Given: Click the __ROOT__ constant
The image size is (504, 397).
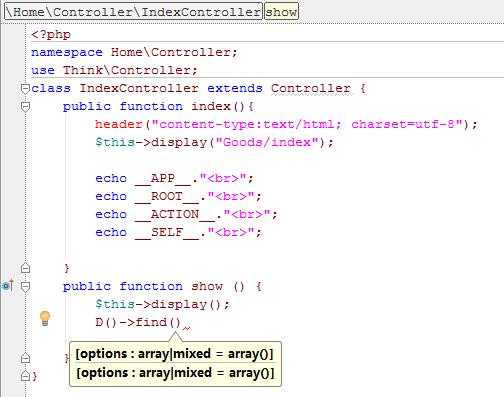Looking at the screenshot, I should (167, 196).
